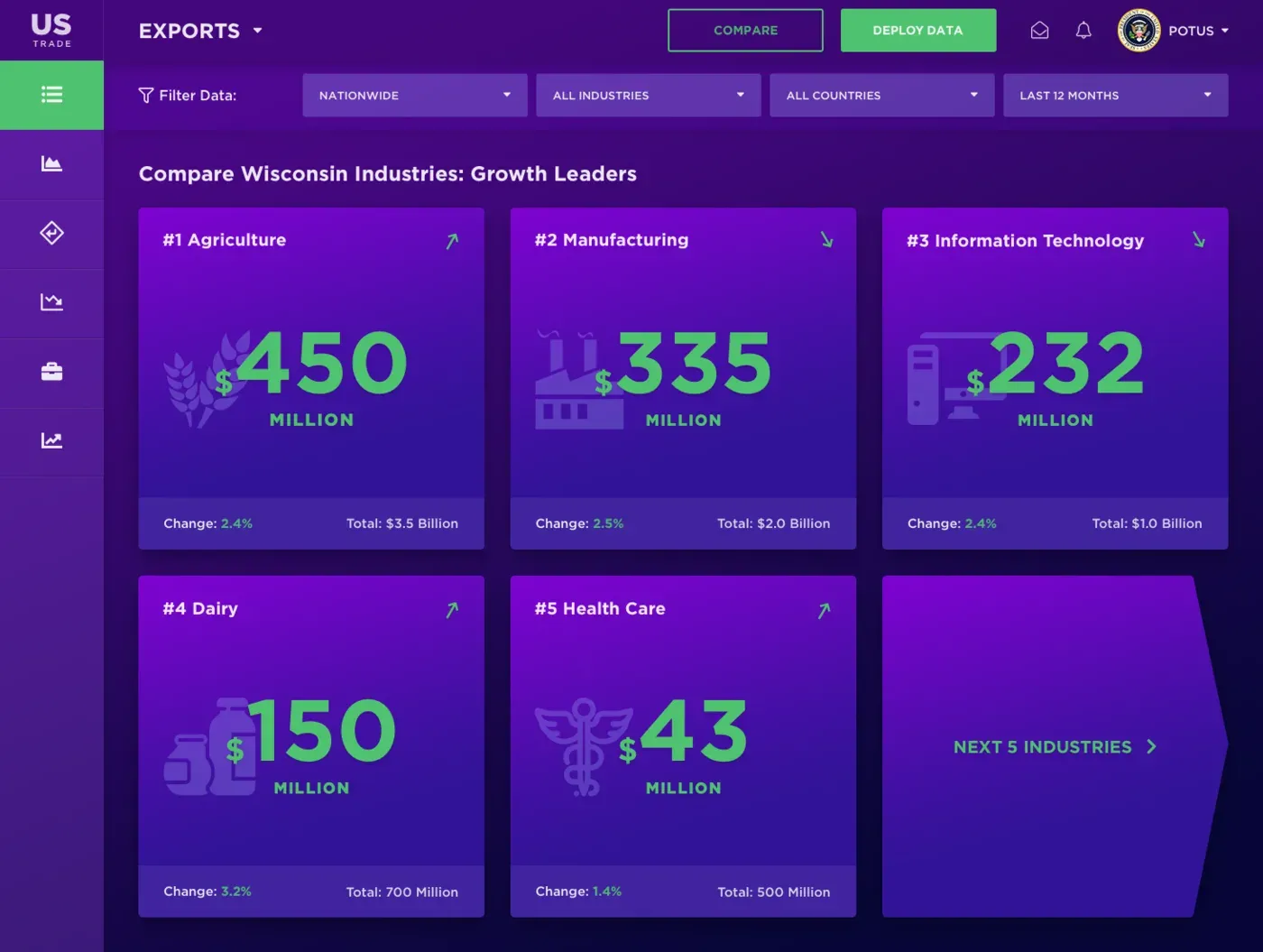Click the Health Care upward trend arrow
The image size is (1263, 952).
(824, 610)
